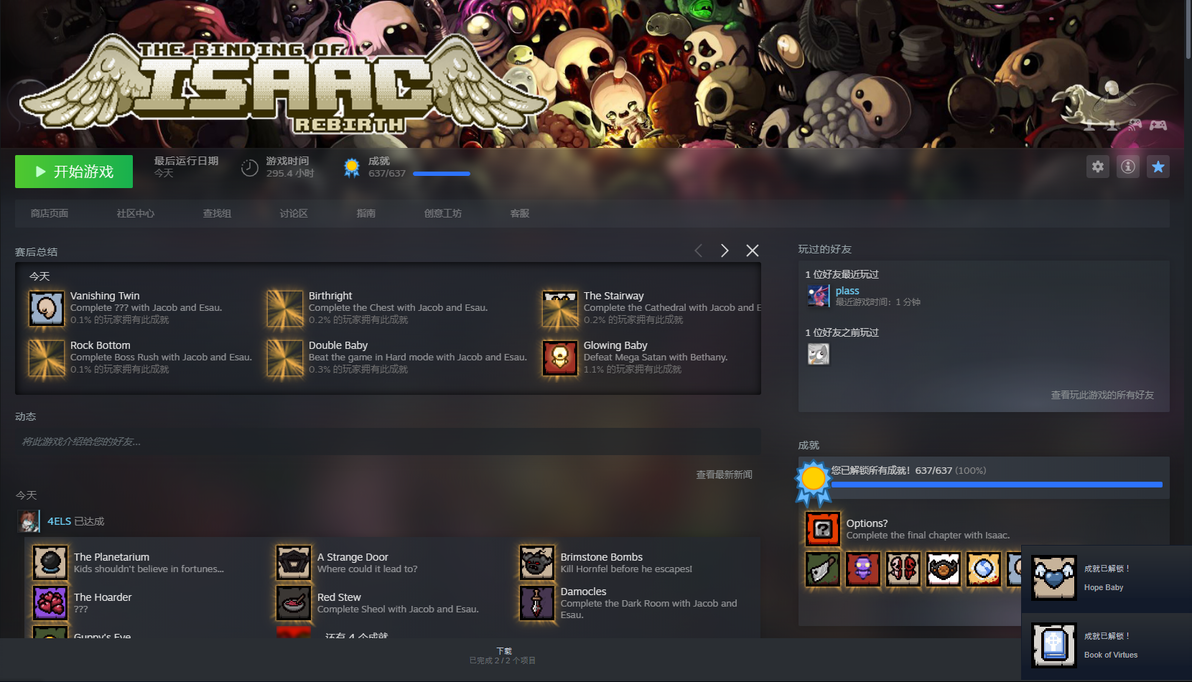Open the 社区中心 tab
The height and width of the screenshot is (682, 1192).
(x=135, y=214)
